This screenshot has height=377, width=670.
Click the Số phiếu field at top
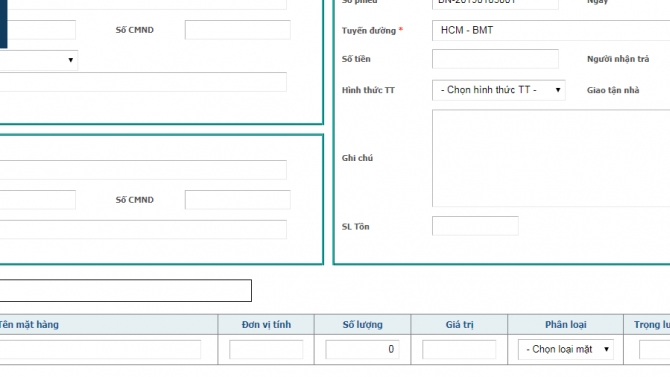495,3
